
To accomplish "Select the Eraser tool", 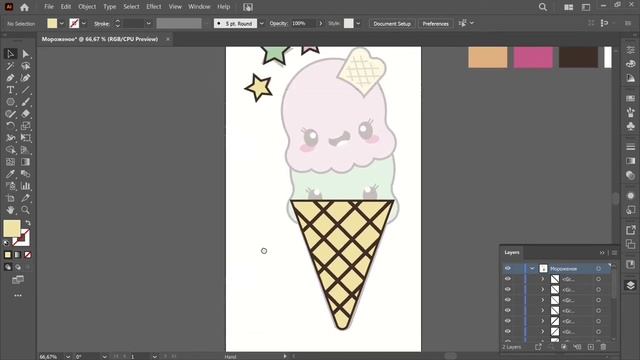I will [26, 114].
